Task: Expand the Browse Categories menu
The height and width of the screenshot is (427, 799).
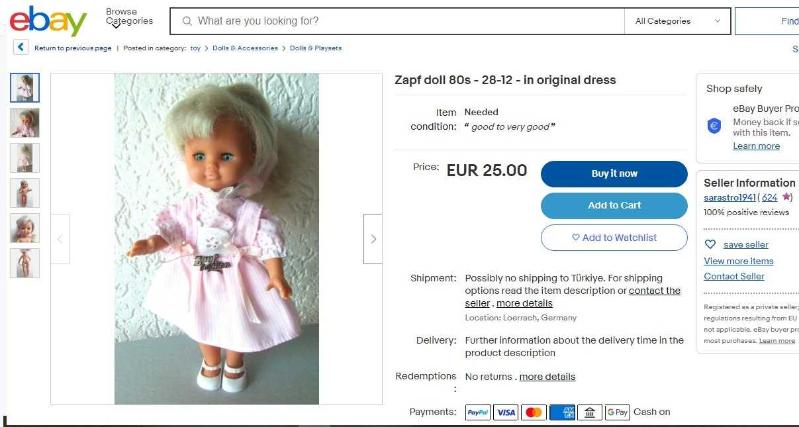Action: (x=129, y=17)
